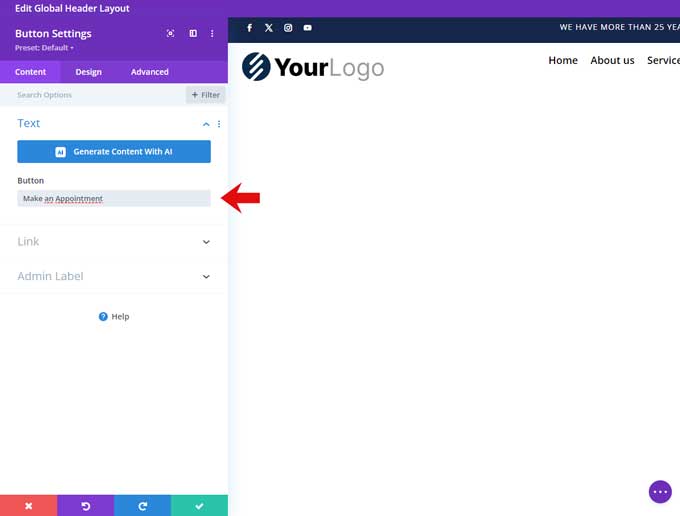Click the X (Twitter) social icon
This screenshot has width=680, height=516.
tap(268, 28)
